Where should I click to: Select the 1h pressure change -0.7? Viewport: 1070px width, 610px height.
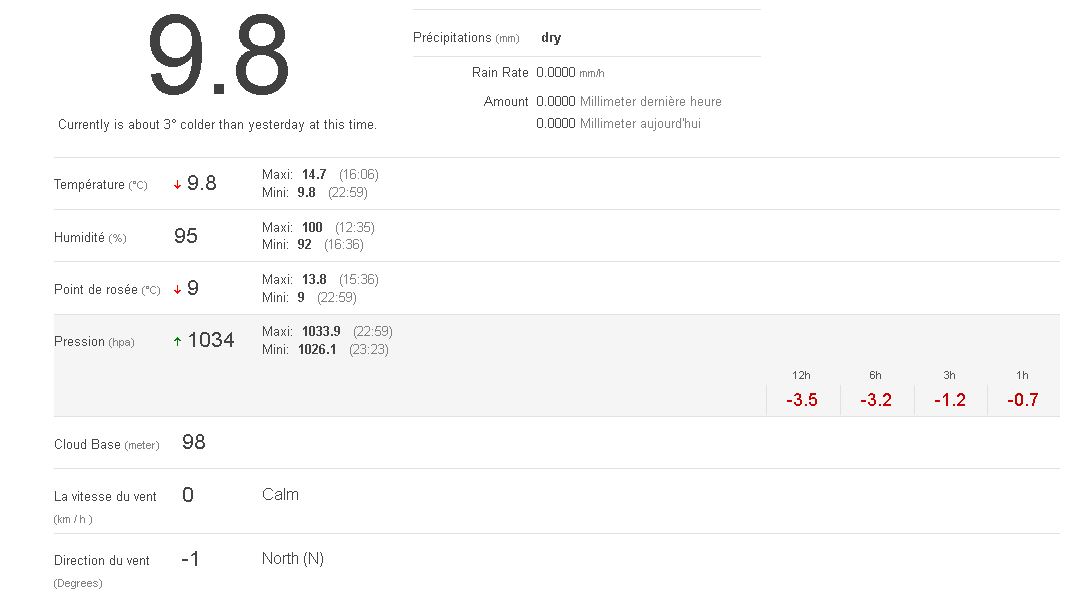pos(1023,400)
